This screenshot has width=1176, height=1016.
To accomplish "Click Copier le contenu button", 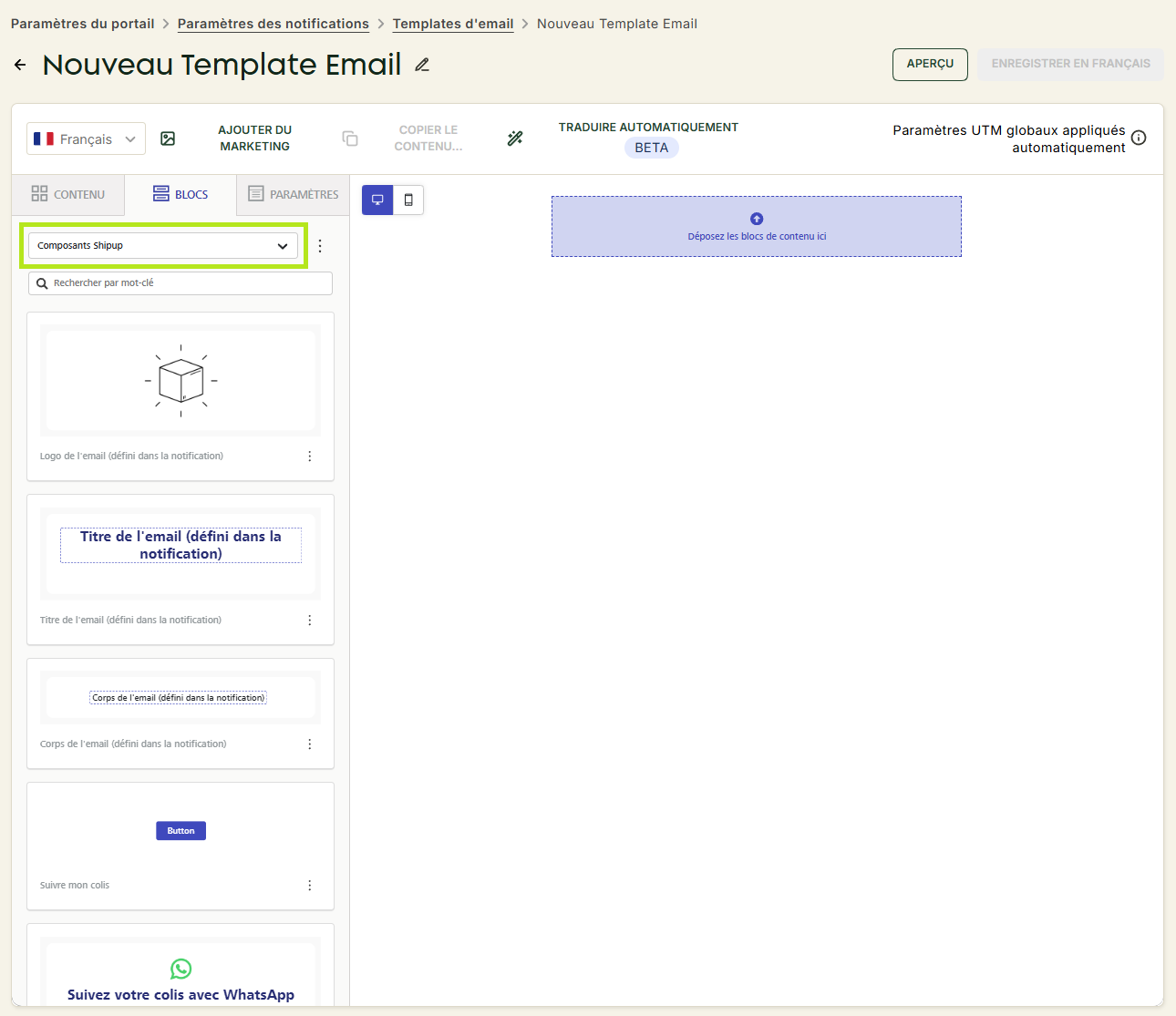I will coord(428,139).
